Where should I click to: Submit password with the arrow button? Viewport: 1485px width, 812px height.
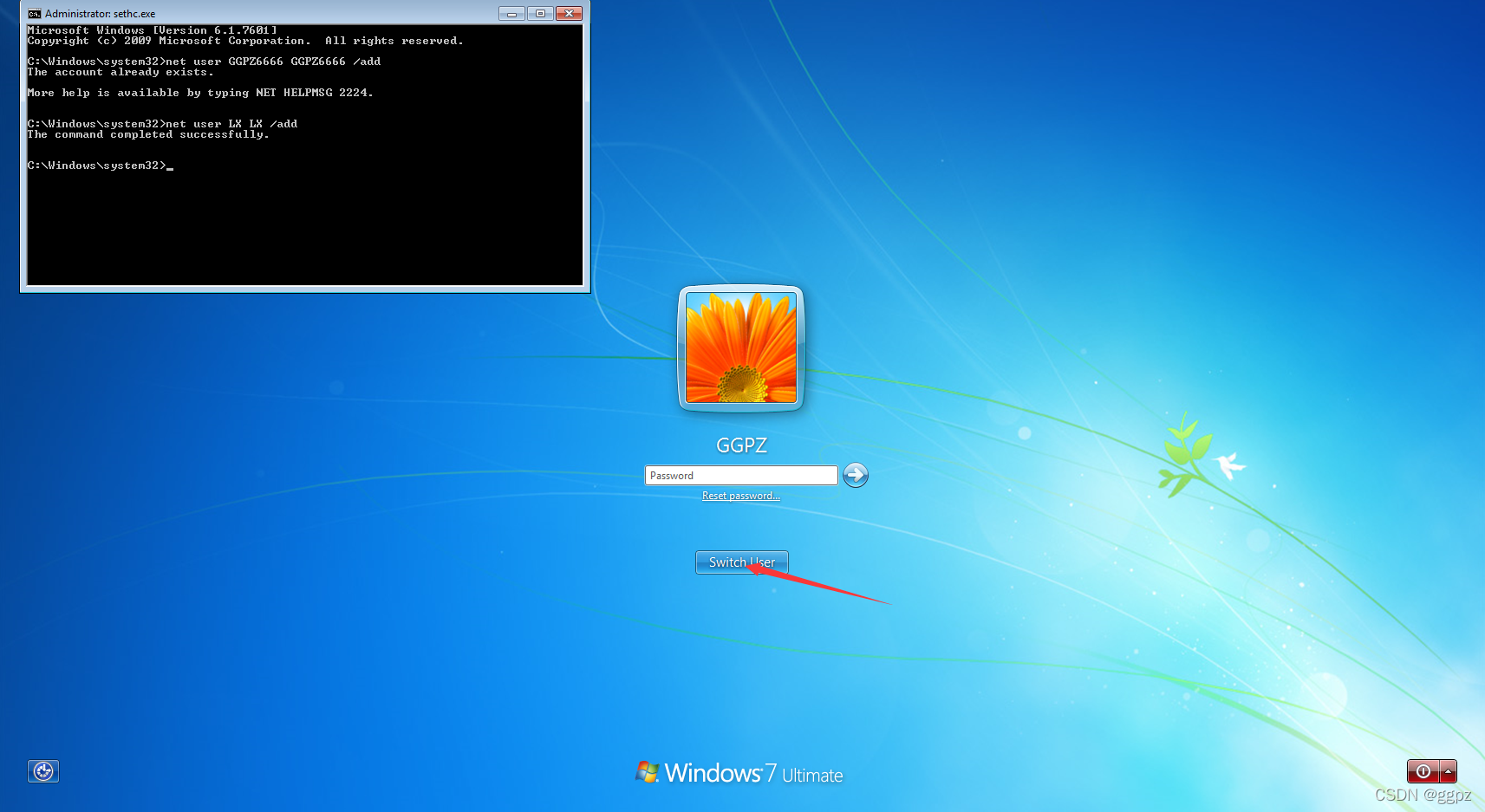pos(856,475)
